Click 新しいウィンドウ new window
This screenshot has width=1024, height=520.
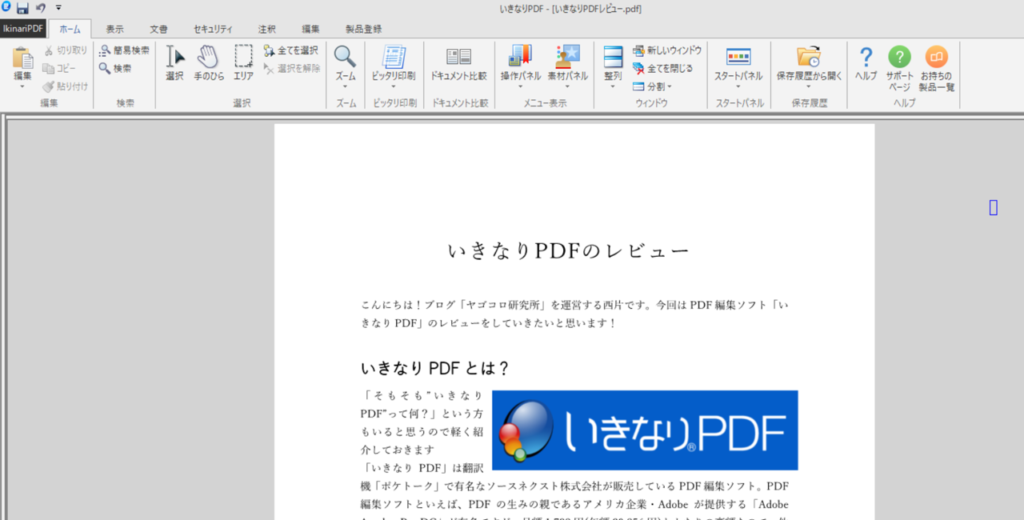point(667,50)
